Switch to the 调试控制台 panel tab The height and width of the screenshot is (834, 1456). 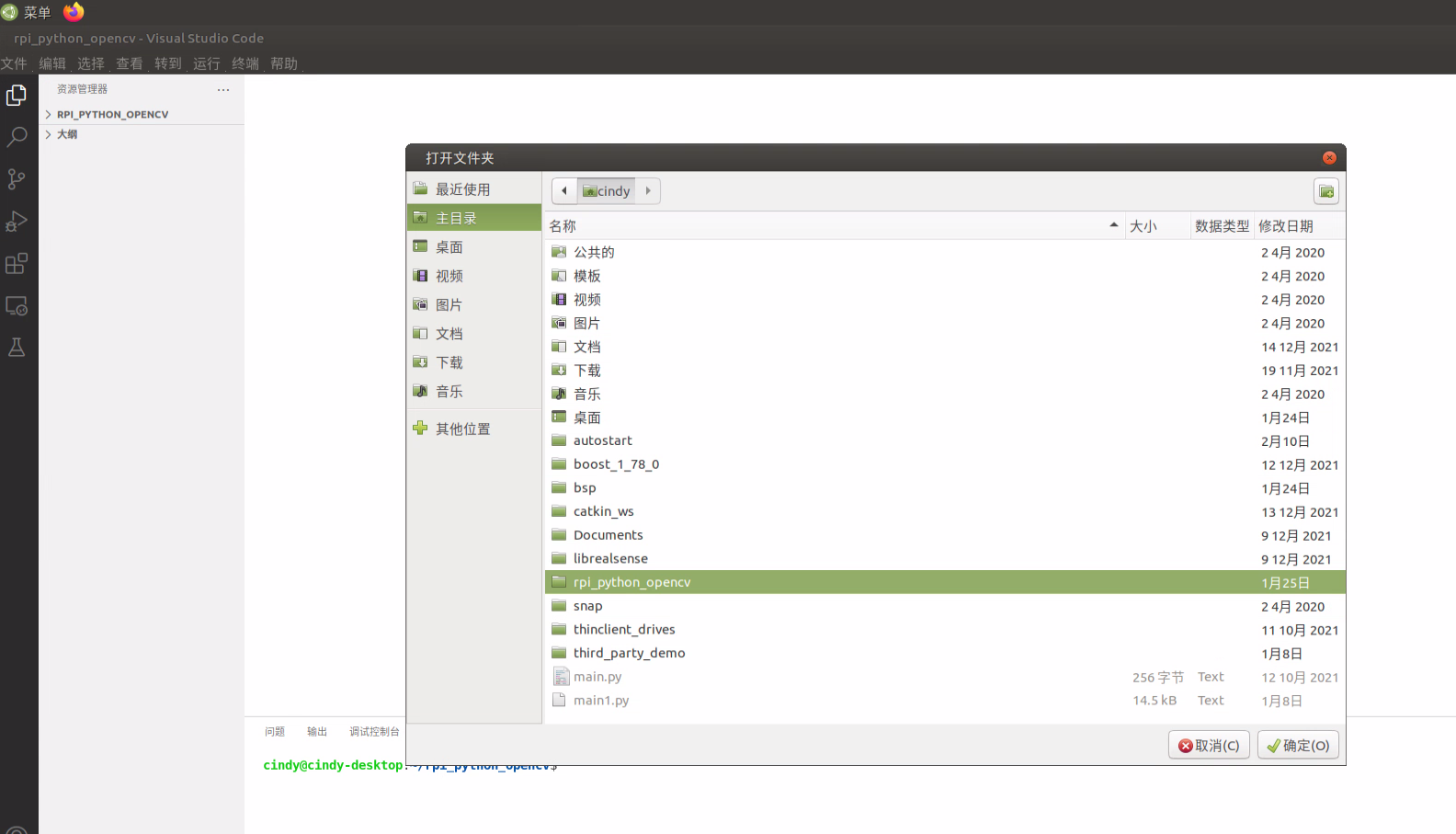tap(374, 732)
